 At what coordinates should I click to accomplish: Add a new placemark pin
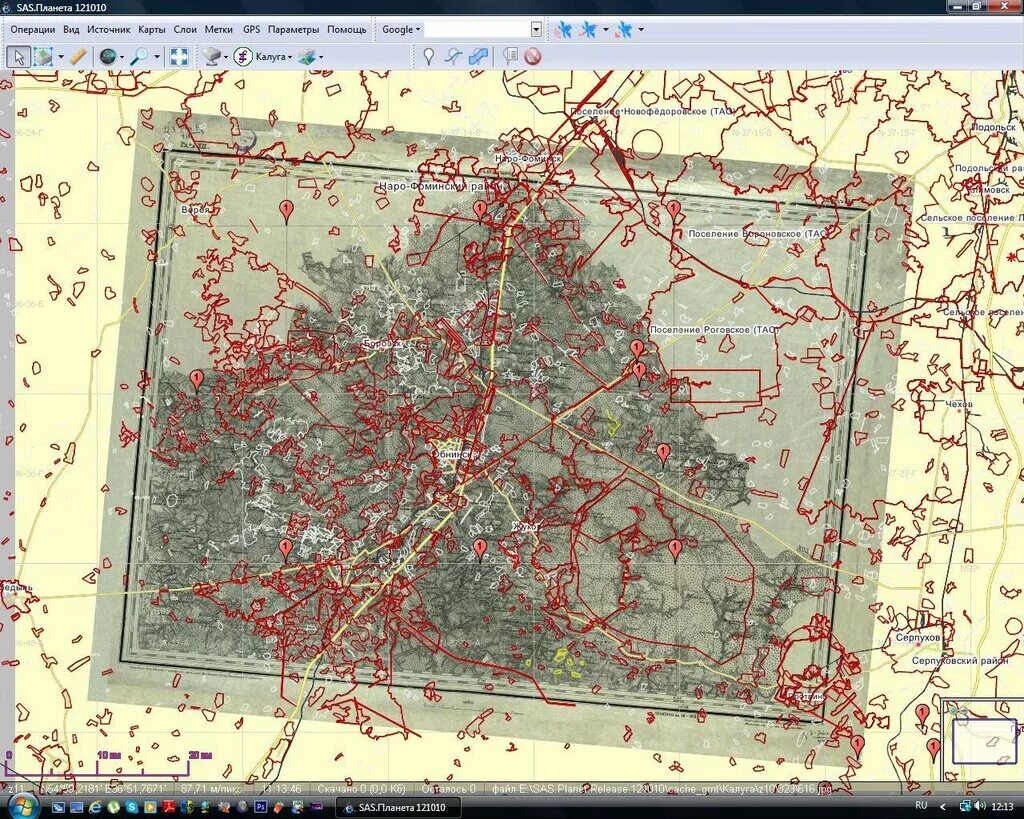(428, 57)
